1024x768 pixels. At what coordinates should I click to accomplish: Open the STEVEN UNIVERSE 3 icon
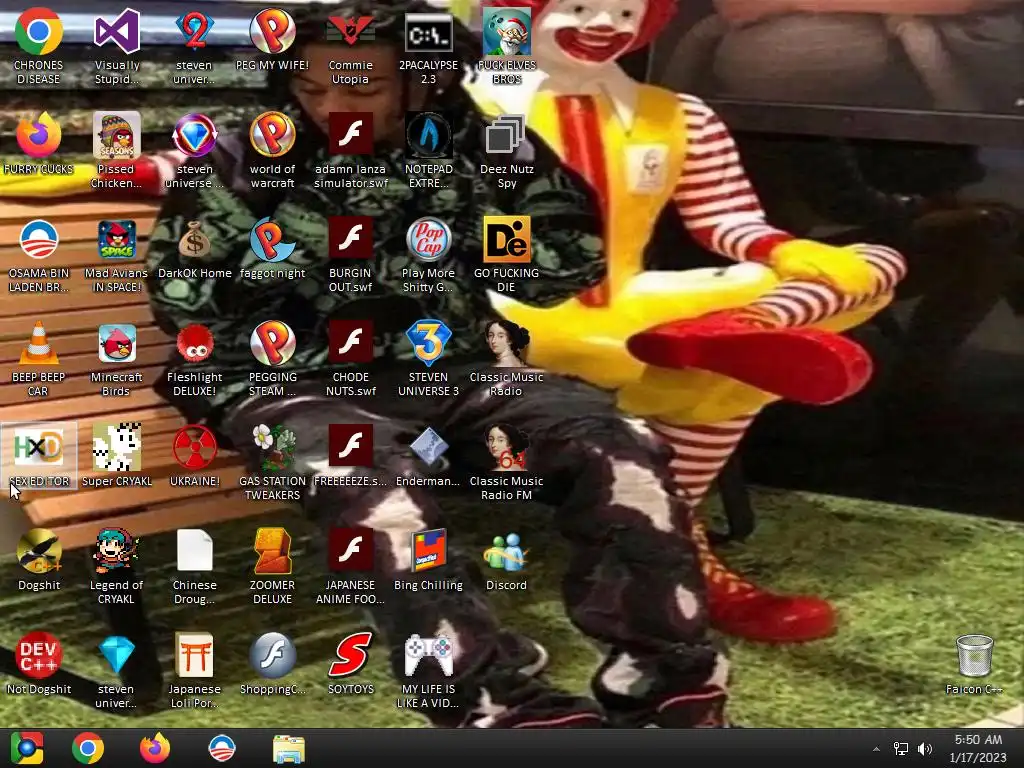pyautogui.click(x=428, y=343)
